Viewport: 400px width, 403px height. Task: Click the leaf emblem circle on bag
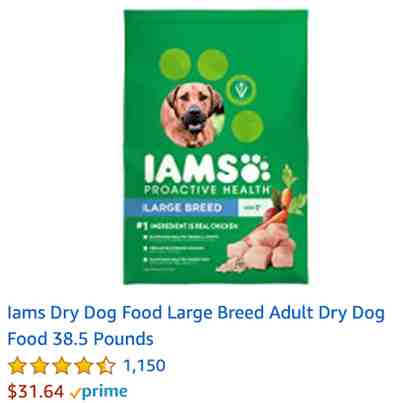(241, 90)
